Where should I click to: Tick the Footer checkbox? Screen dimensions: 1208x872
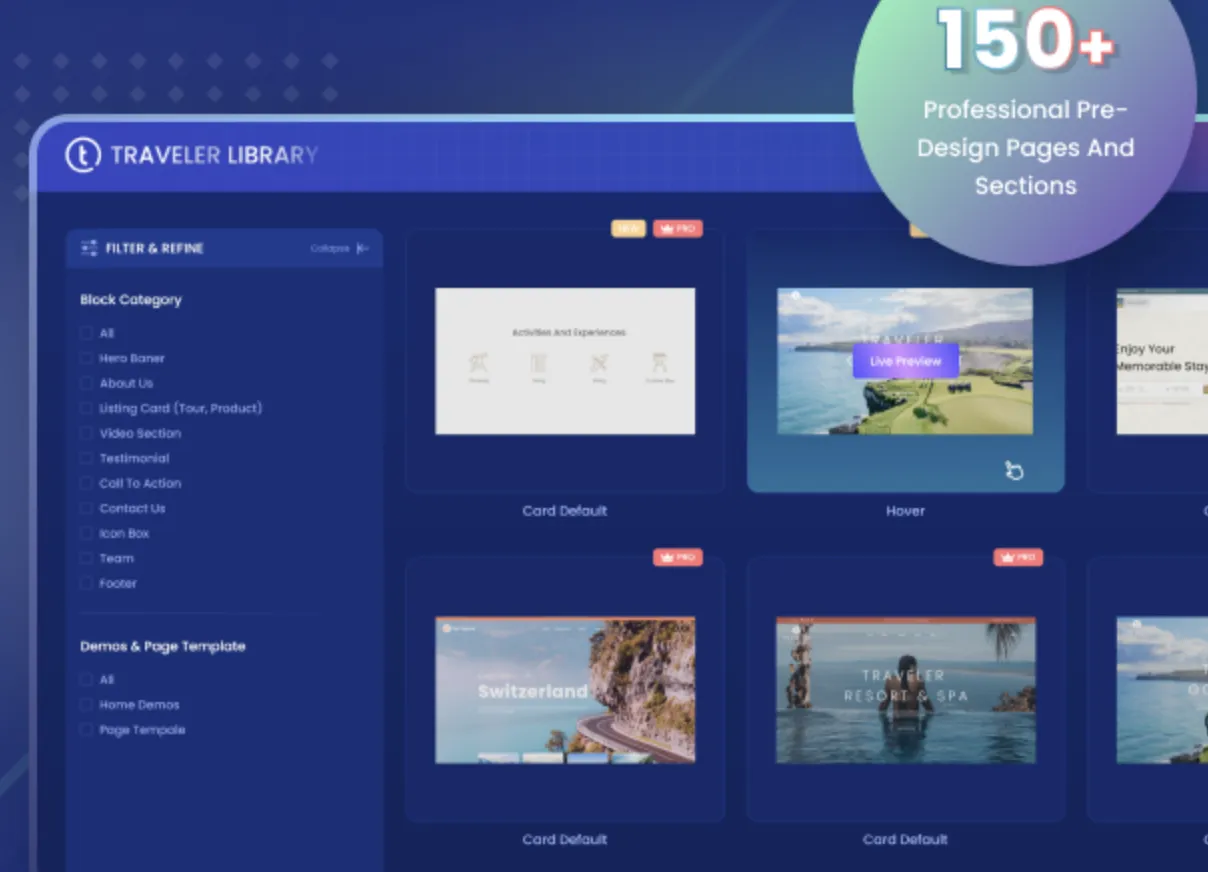87,583
